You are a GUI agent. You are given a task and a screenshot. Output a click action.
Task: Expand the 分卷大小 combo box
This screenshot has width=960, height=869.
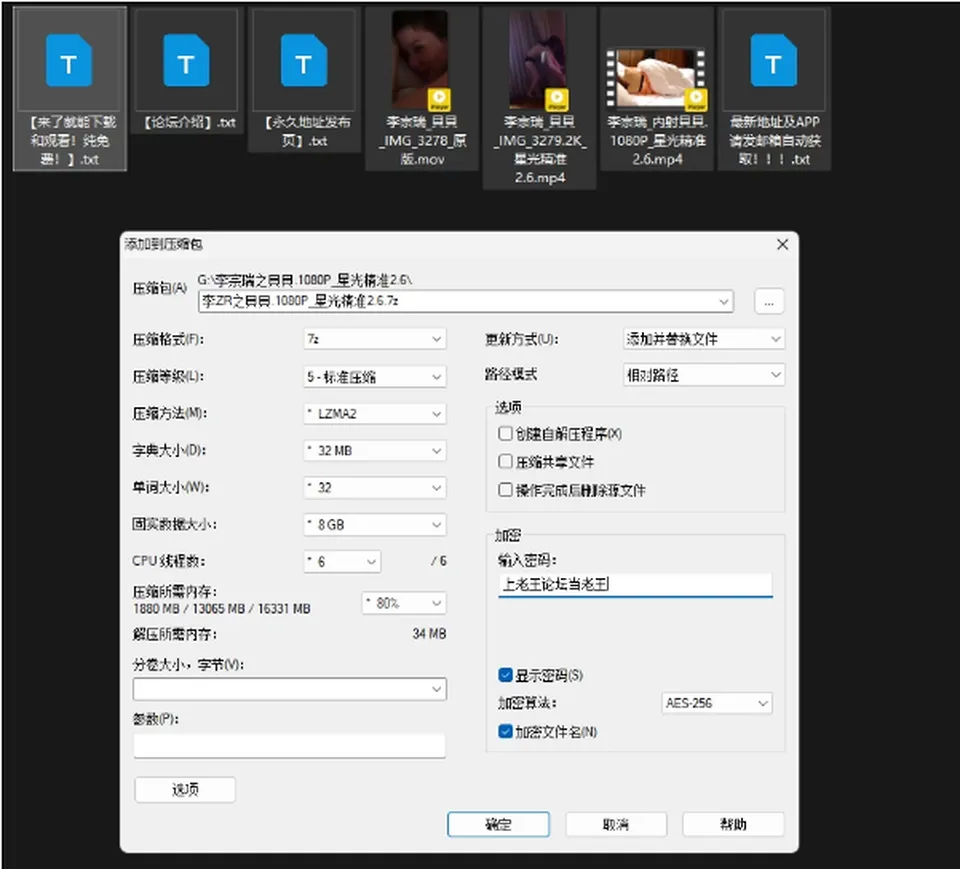click(x=290, y=689)
